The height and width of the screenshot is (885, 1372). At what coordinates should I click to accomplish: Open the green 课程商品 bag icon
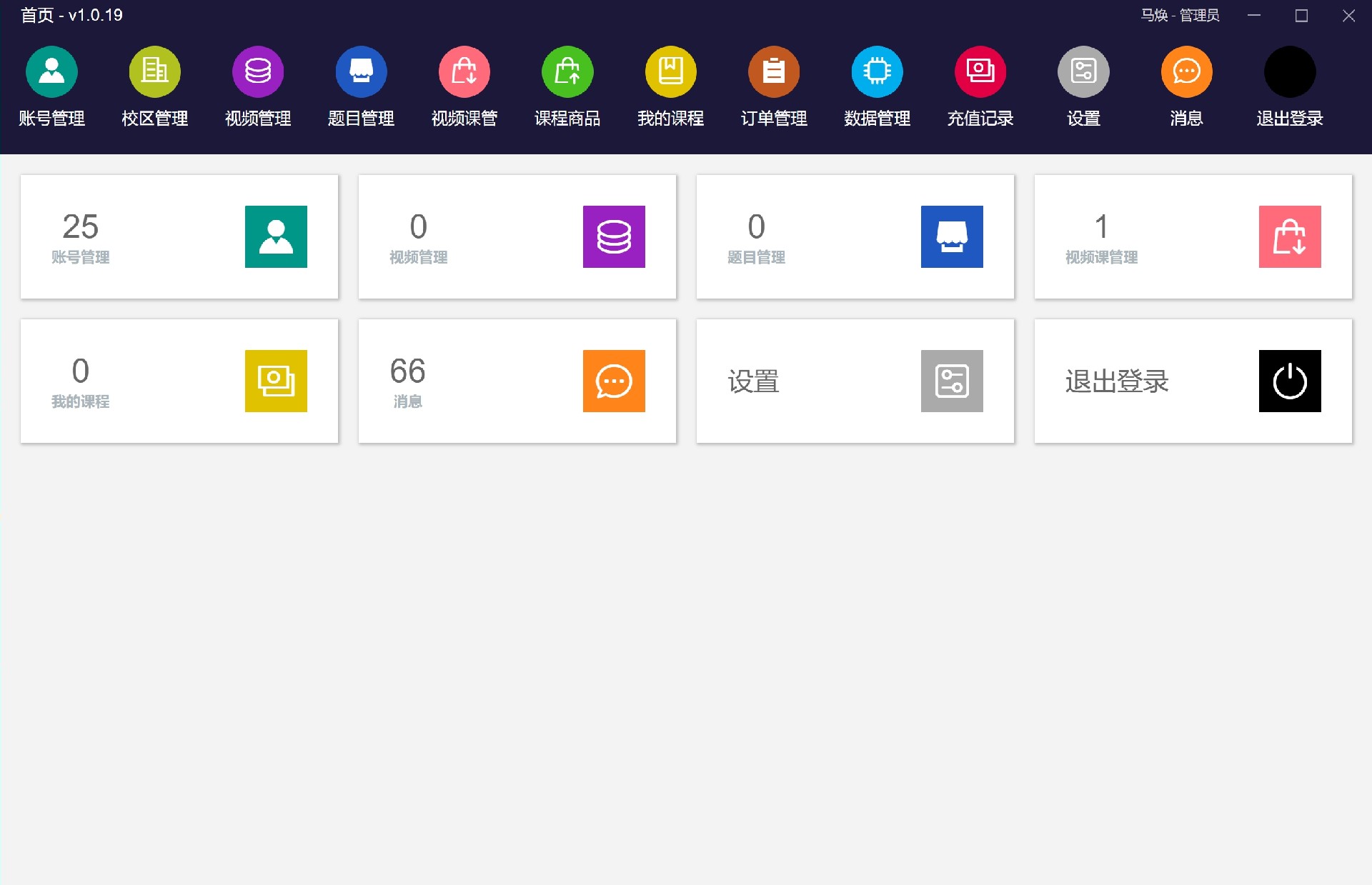tap(567, 71)
